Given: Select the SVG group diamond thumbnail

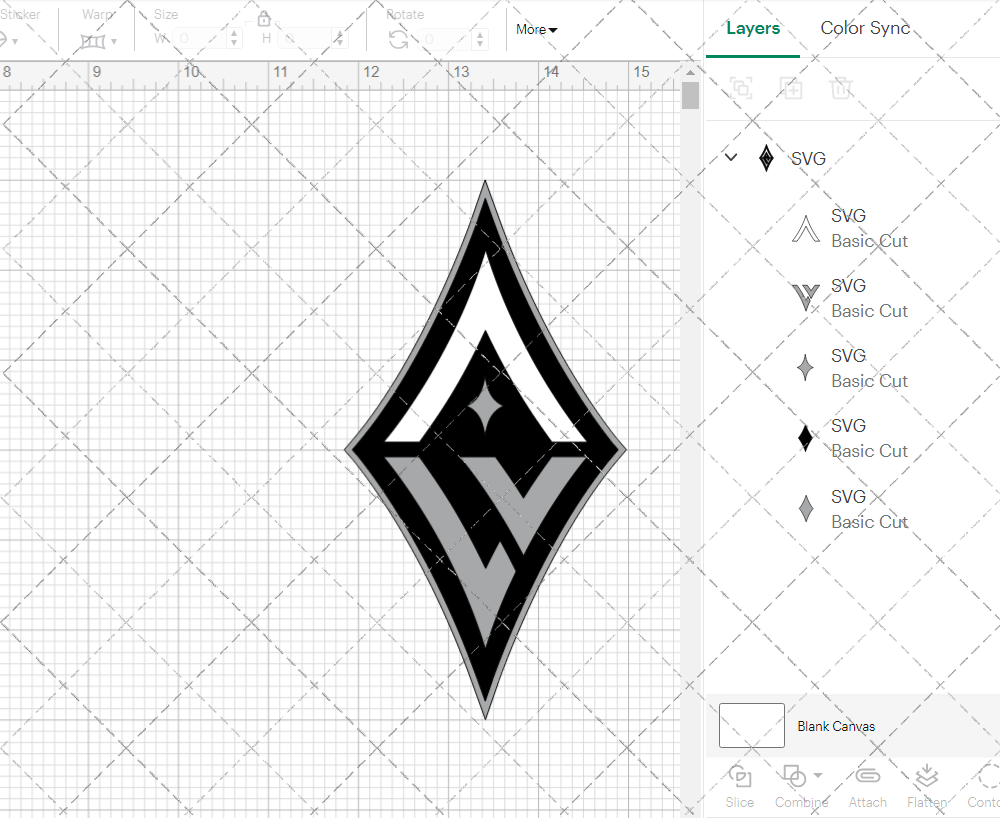Looking at the screenshot, I should pyautogui.click(x=767, y=158).
